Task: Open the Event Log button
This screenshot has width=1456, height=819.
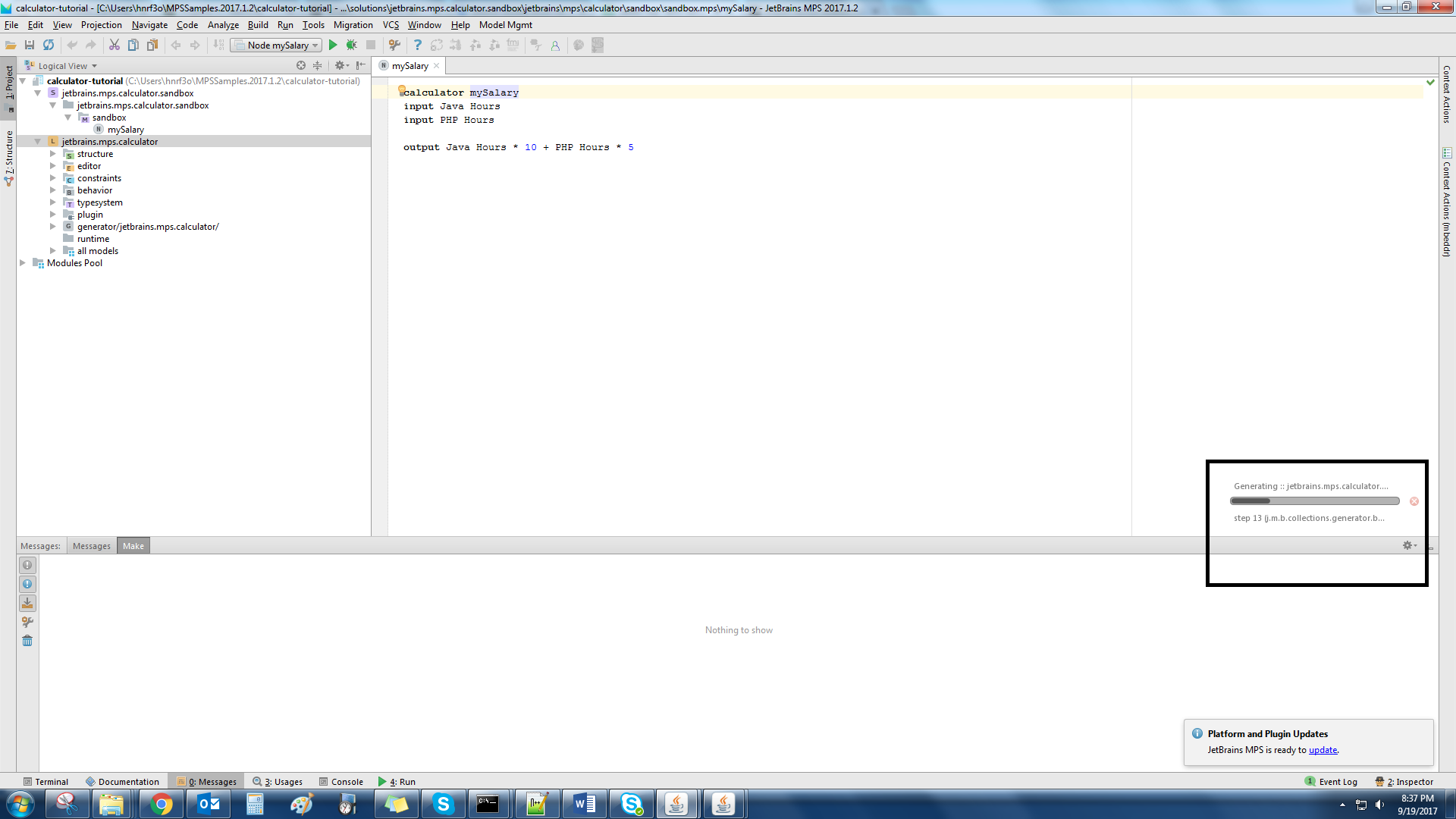Action: tap(1331, 782)
